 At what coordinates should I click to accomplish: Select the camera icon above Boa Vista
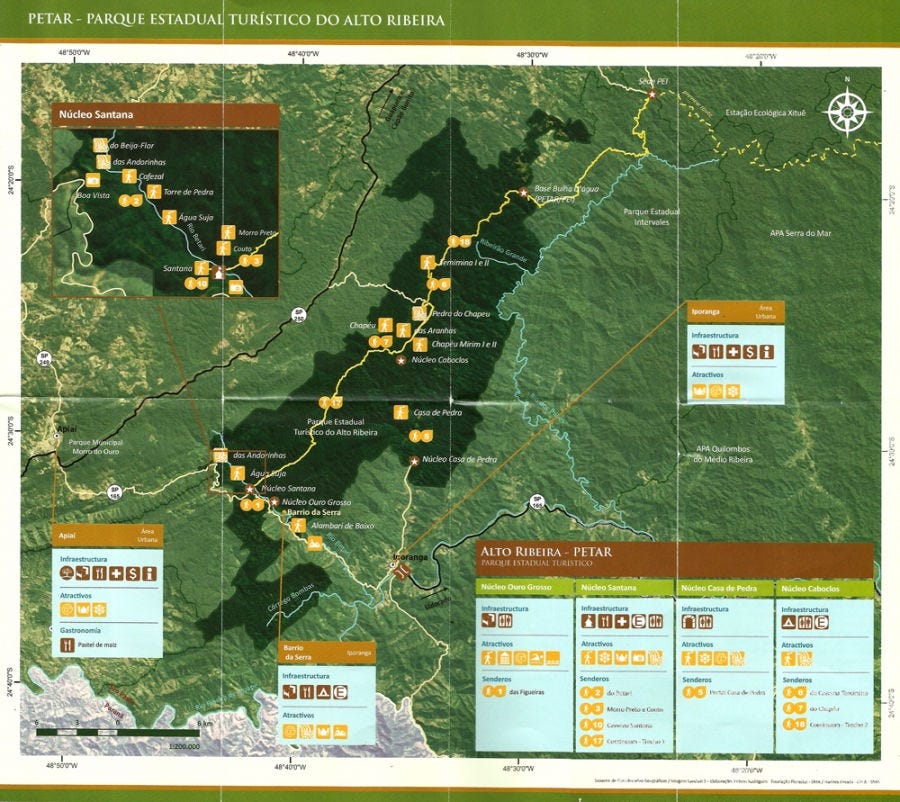coord(92,180)
